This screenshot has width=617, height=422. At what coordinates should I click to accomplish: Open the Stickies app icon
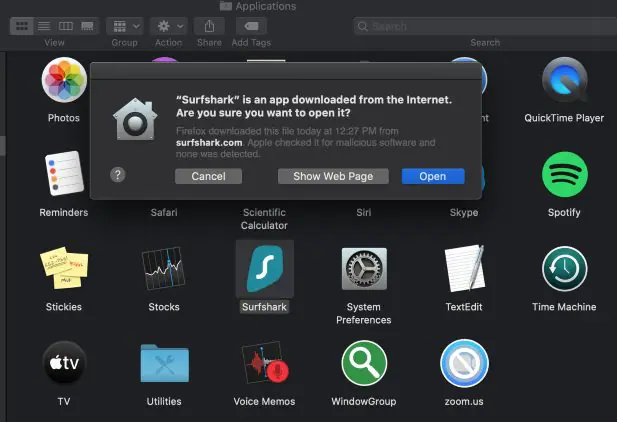pos(64,268)
